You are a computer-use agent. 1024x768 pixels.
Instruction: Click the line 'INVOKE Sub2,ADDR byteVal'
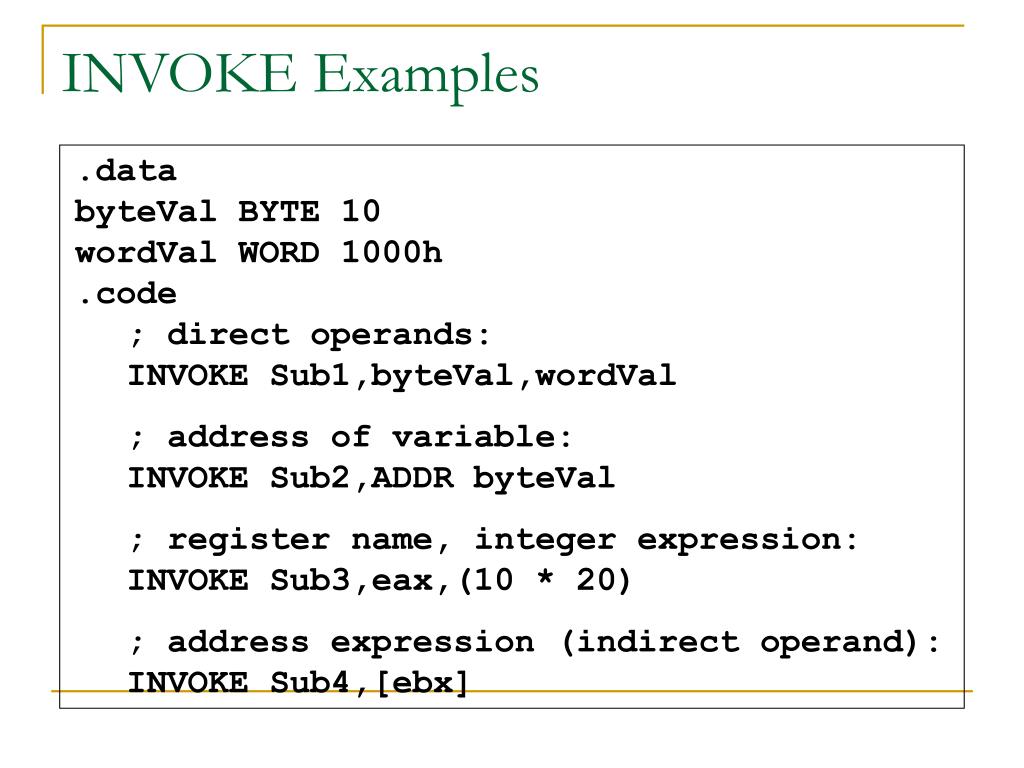tap(371, 479)
